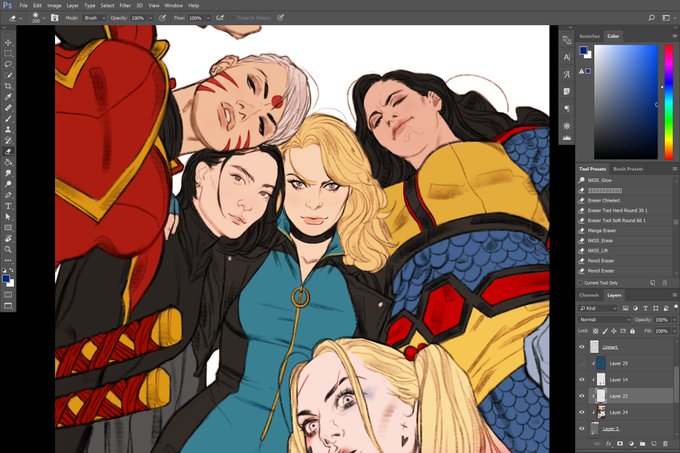Image resolution: width=680 pixels, height=453 pixels.
Task: Select the Paint Bucket tool
Action: (8, 162)
